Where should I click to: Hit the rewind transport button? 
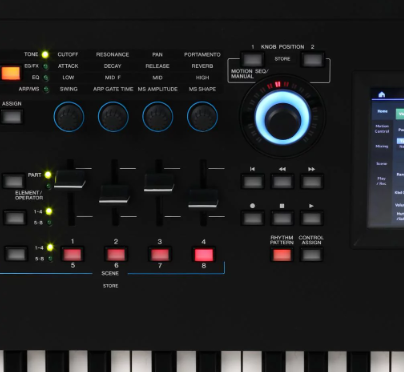click(x=282, y=182)
